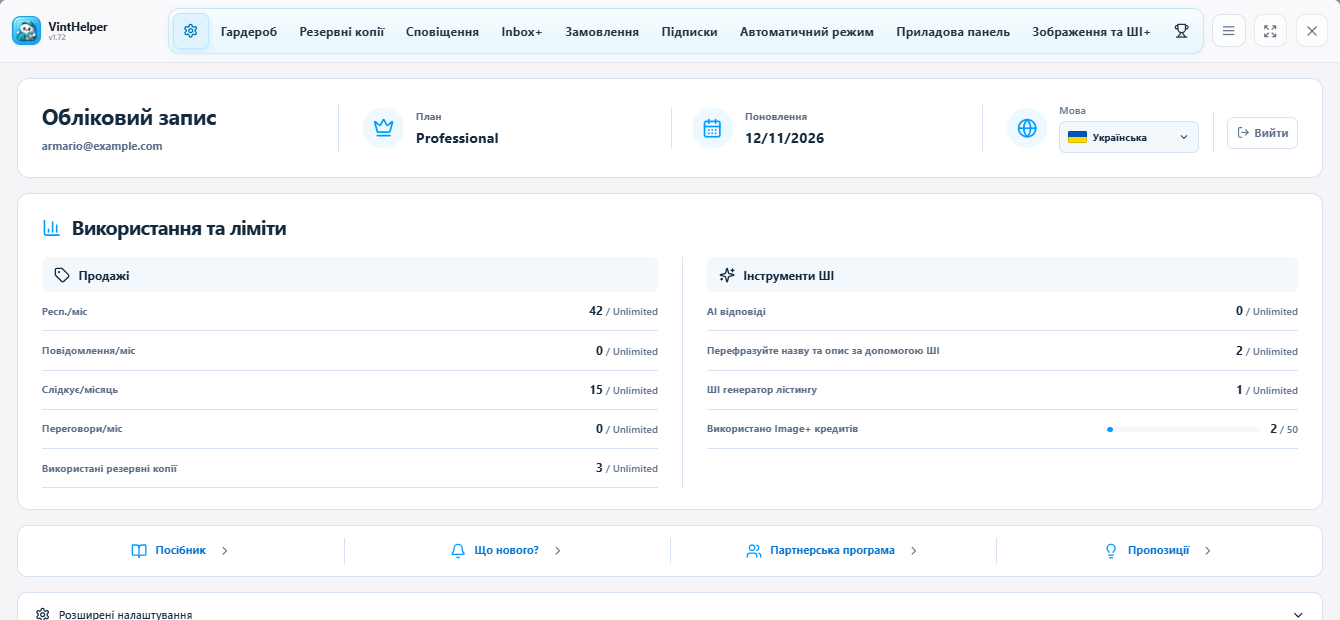Switch to Автоматичний режим tab
The image size is (1340, 620).
tap(807, 31)
